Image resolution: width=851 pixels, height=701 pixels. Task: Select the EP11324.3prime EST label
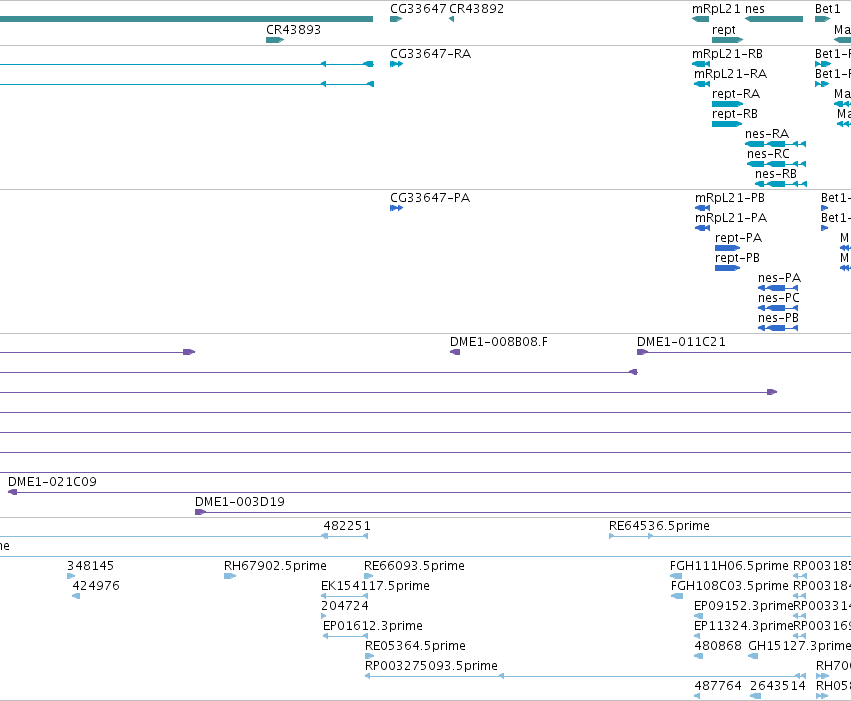[x=744, y=627]
